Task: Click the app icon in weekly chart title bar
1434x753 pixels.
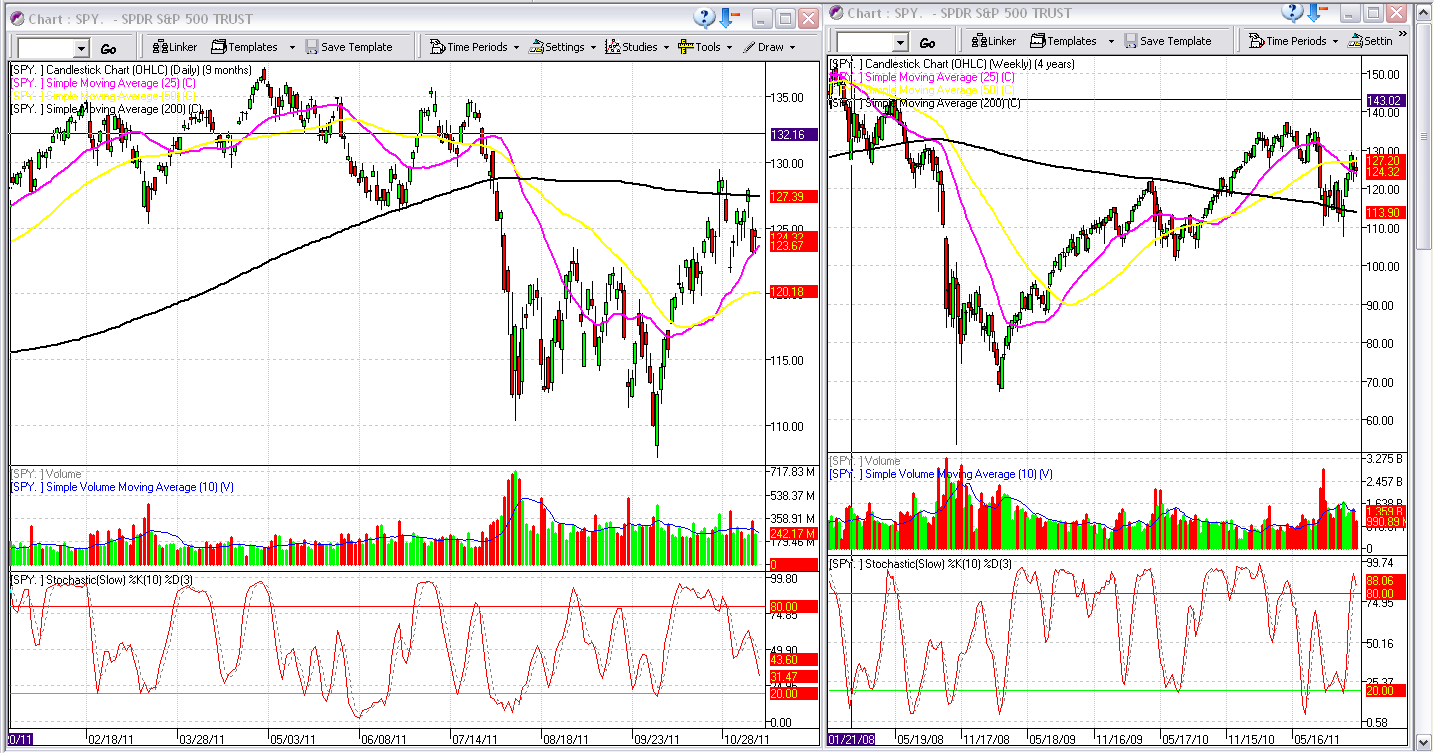Action: click(836, 12)
